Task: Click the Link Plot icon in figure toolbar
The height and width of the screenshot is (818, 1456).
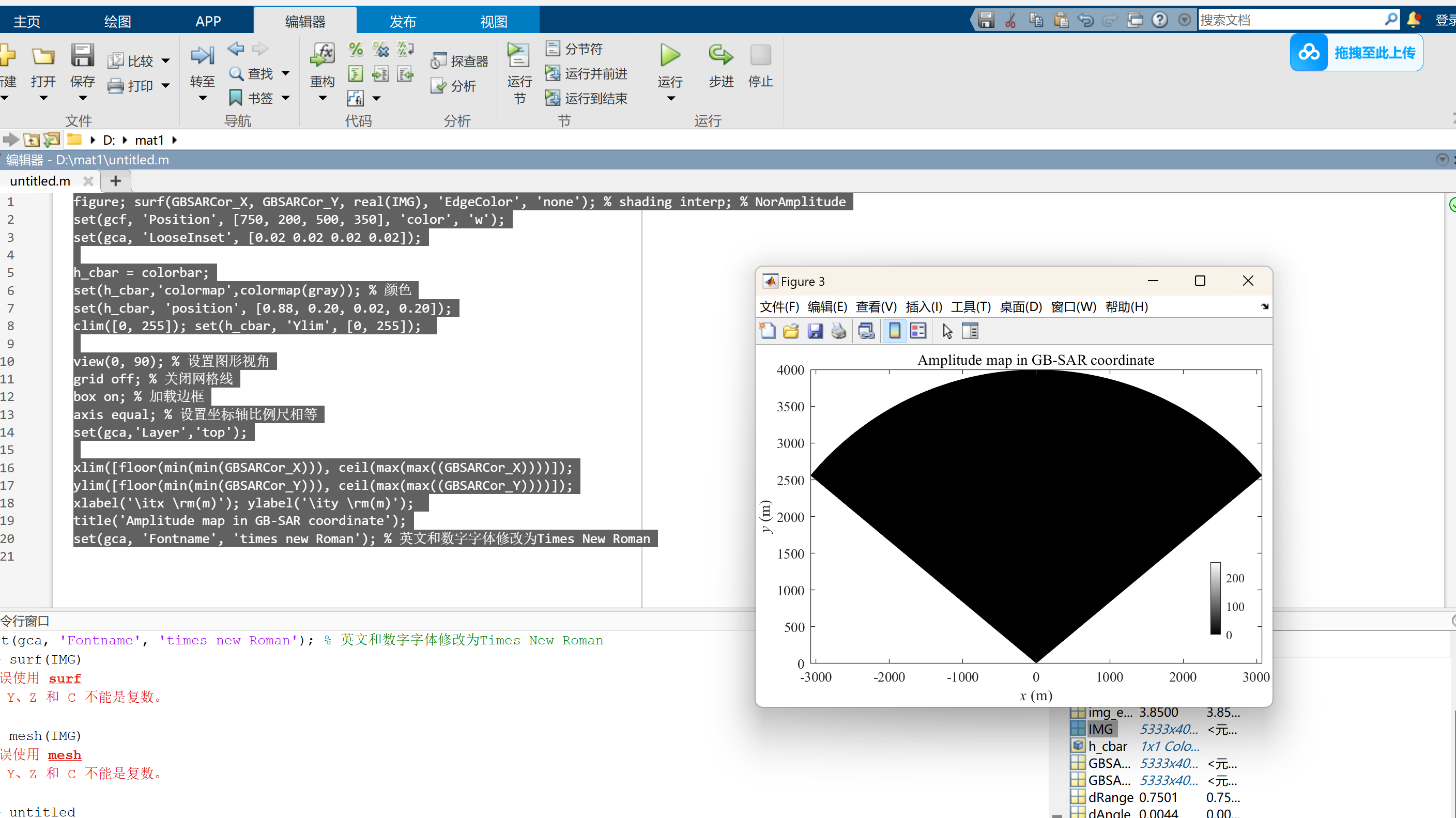Action: (x=866, y=331)
